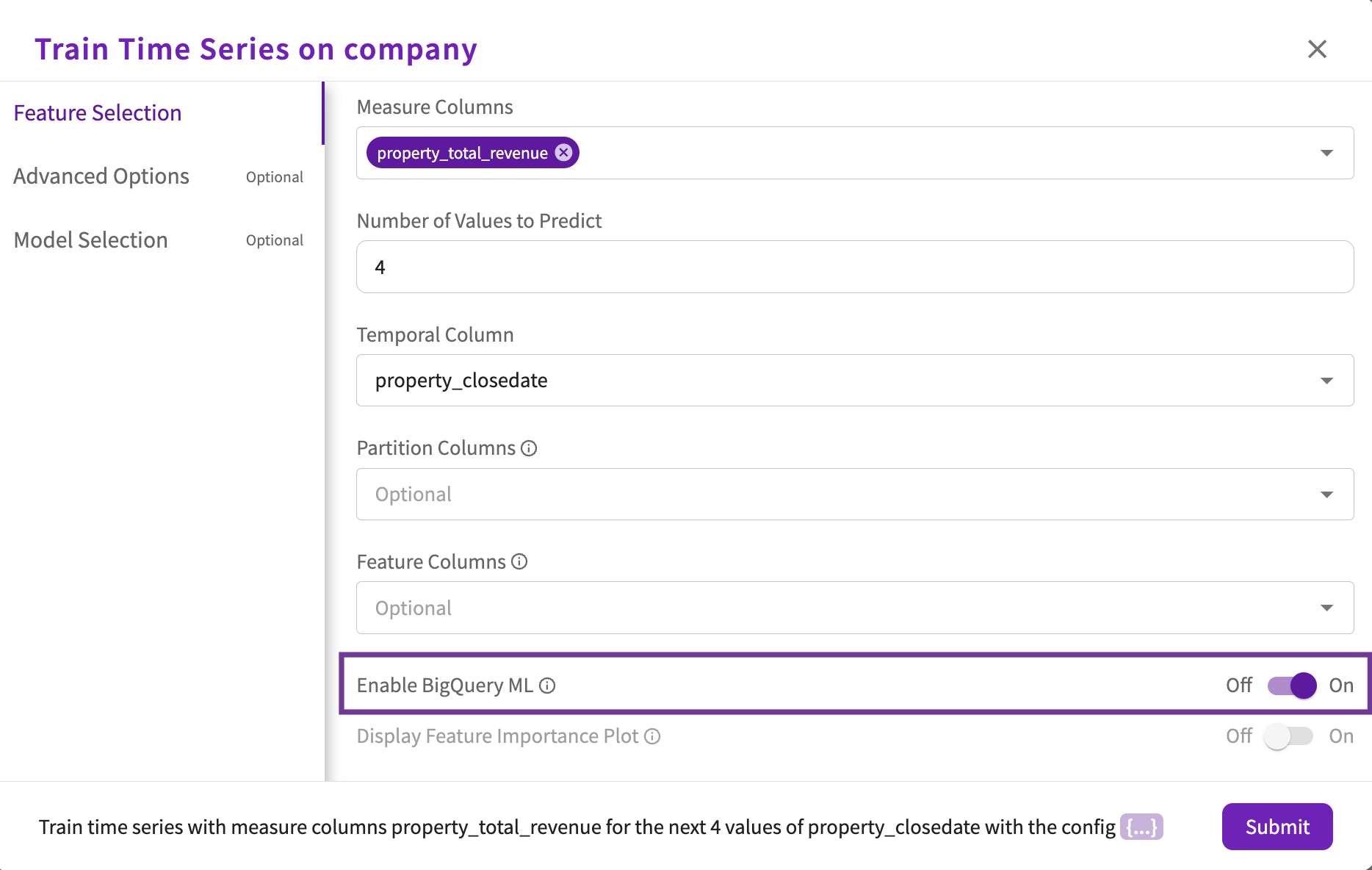Open info tooltip for Partition Columns

click(529, 448)
